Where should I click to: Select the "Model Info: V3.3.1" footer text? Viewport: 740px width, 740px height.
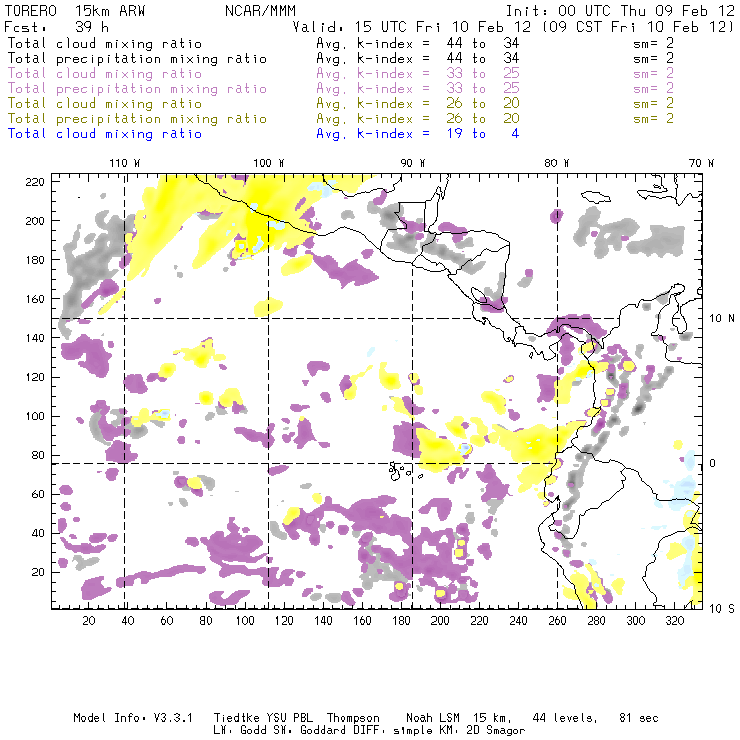(133, 718)
